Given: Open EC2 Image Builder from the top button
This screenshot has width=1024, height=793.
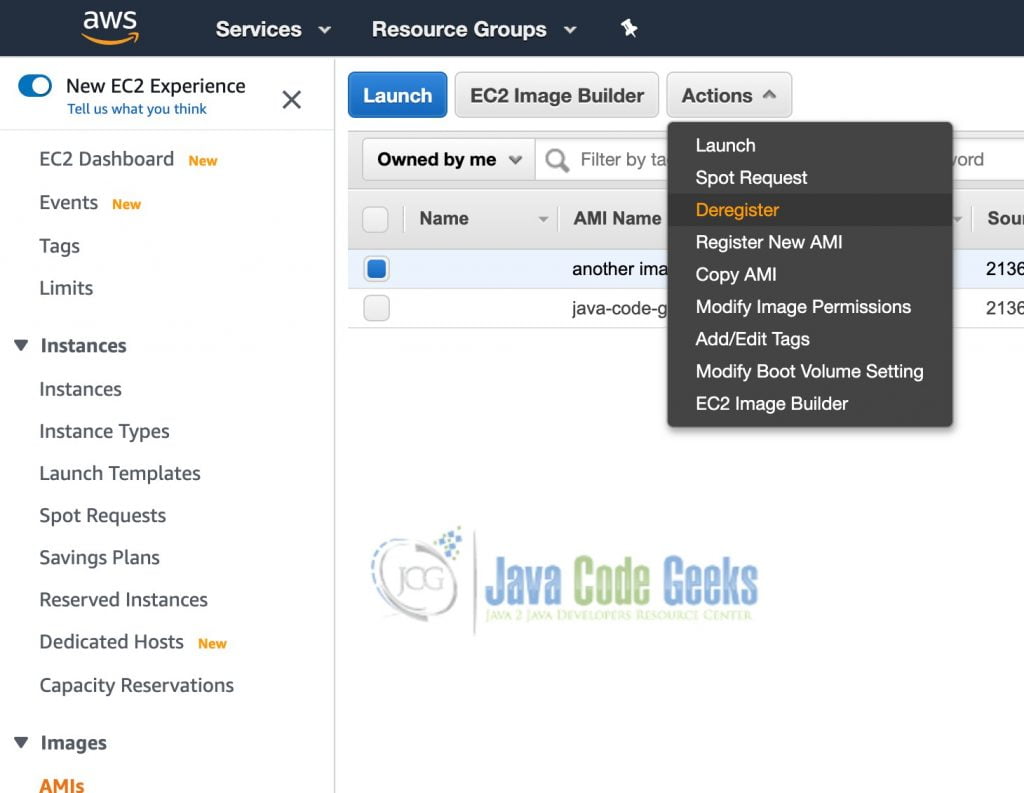Looking at the screenshot, I should click(x=556, y=95).
